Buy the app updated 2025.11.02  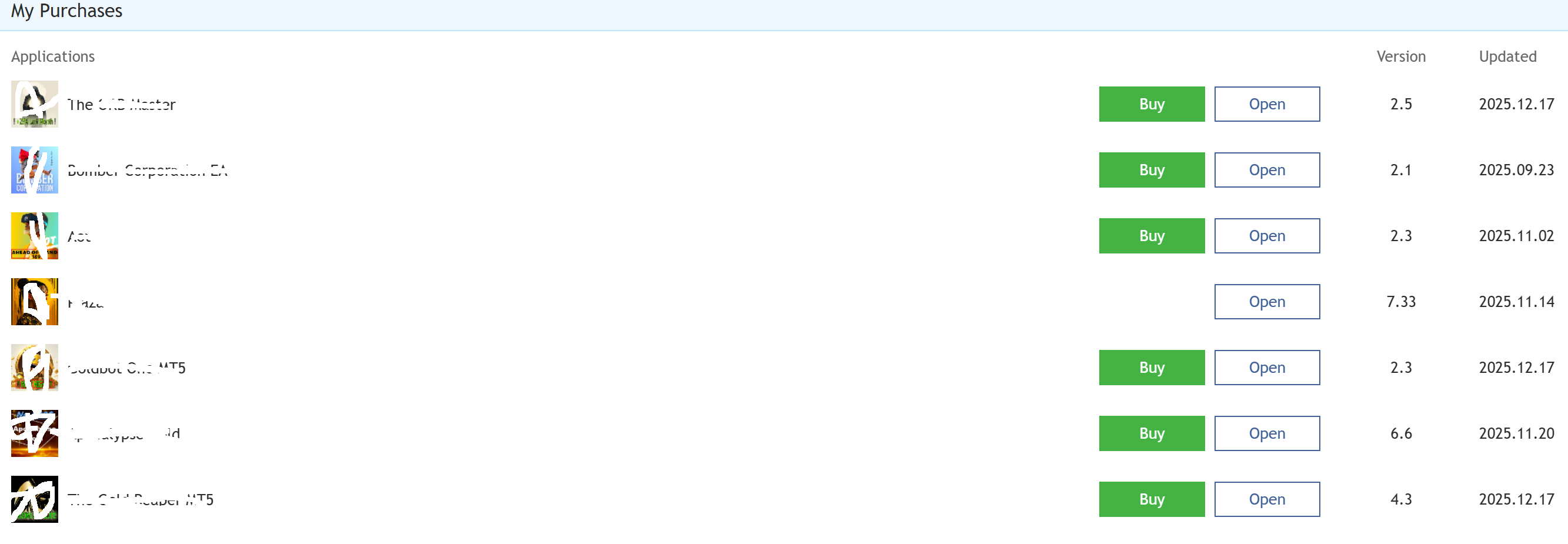(x=1152, y=235)
